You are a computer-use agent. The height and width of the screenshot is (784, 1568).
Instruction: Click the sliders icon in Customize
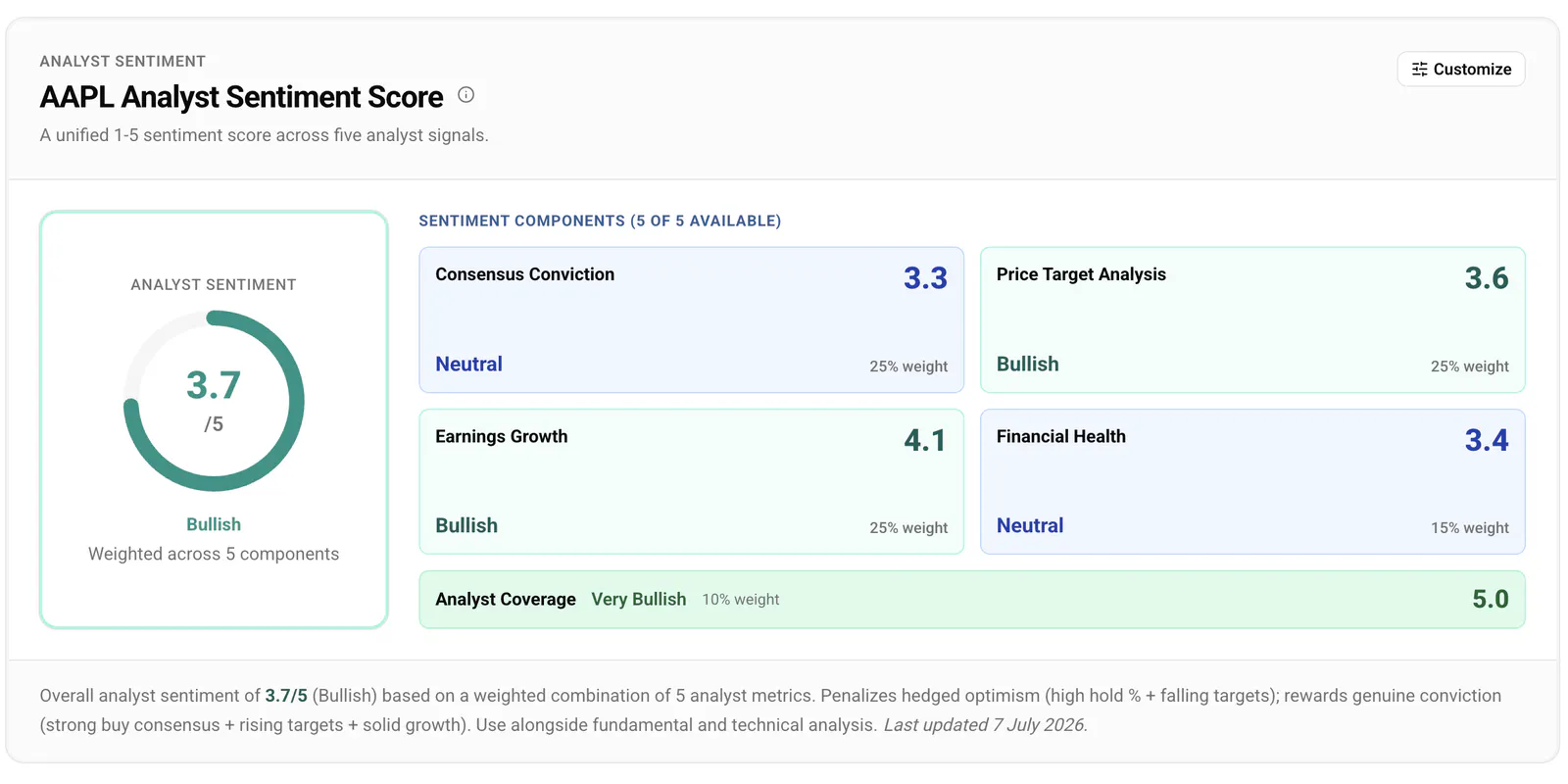pyautogui.click(x=1419, y=69)
